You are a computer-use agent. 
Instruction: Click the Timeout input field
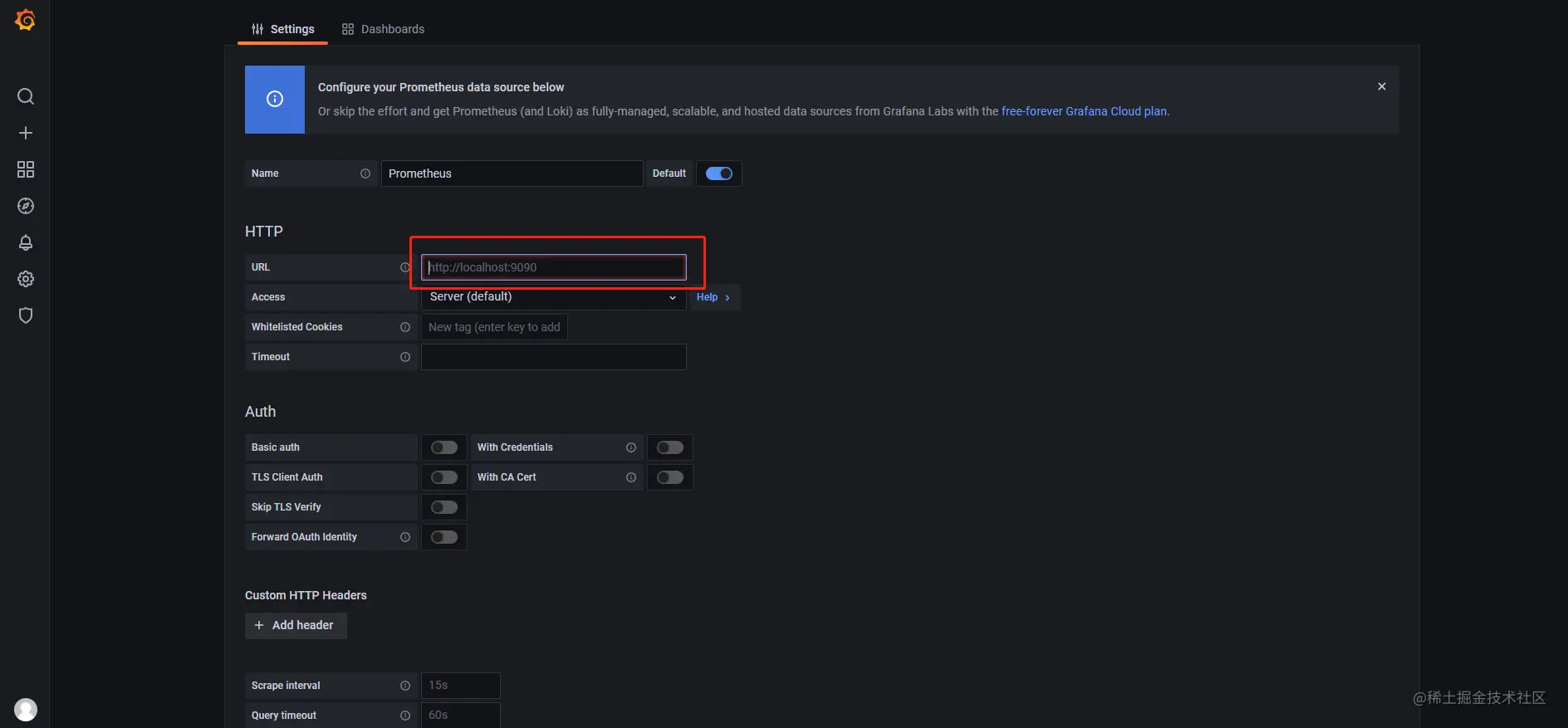point(554,357)
